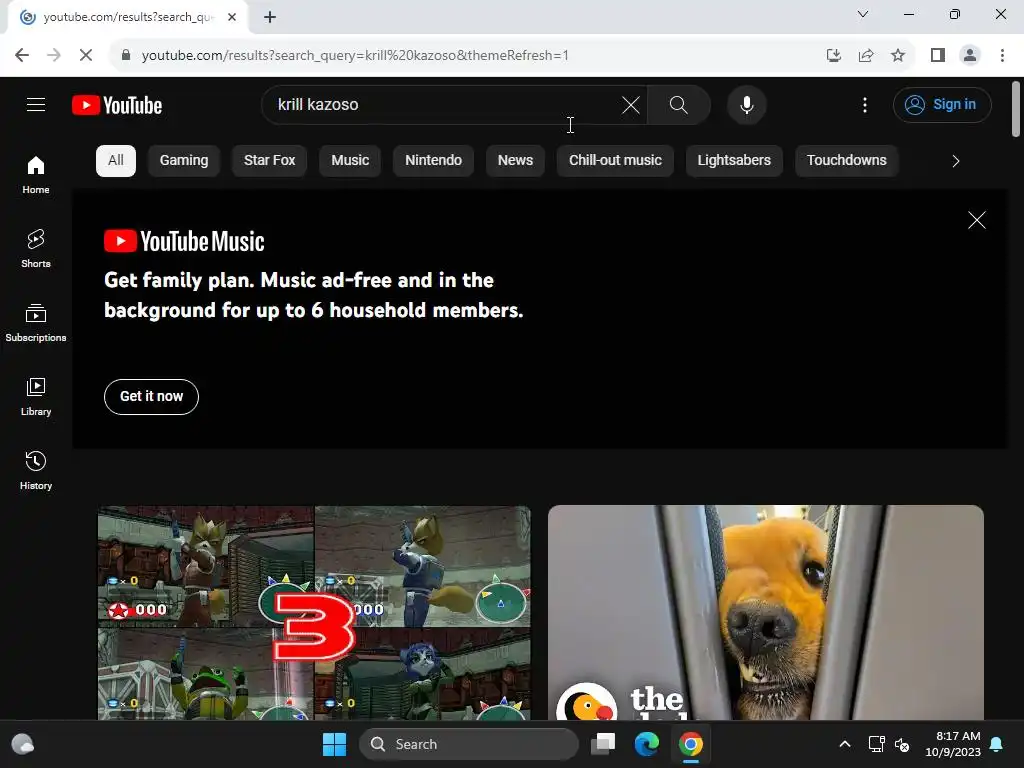Go to Home in the sidebar

point(36,175)
